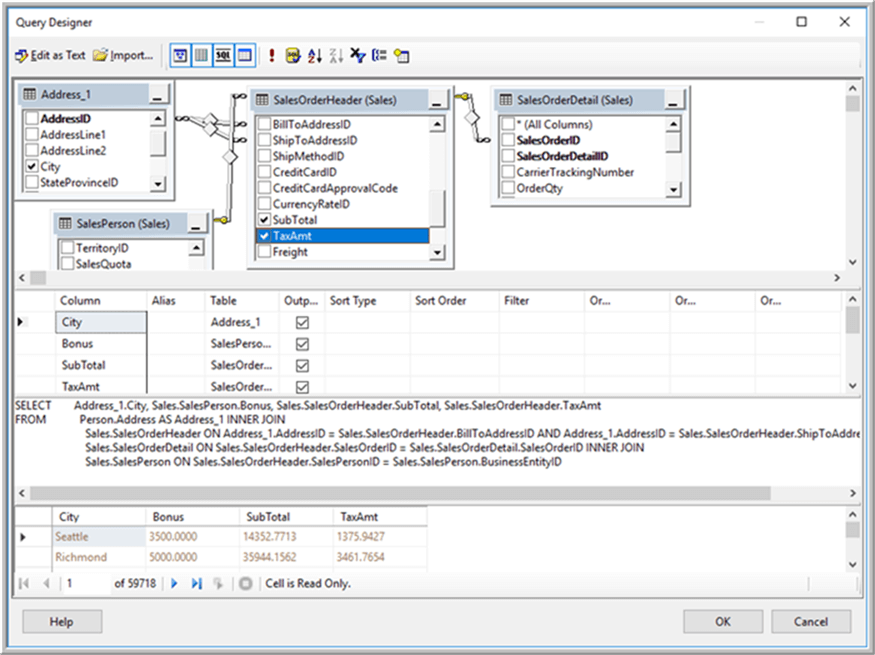Click the Remove Filter icon
This screenshot has width=875, height=655.
(358, 55)
